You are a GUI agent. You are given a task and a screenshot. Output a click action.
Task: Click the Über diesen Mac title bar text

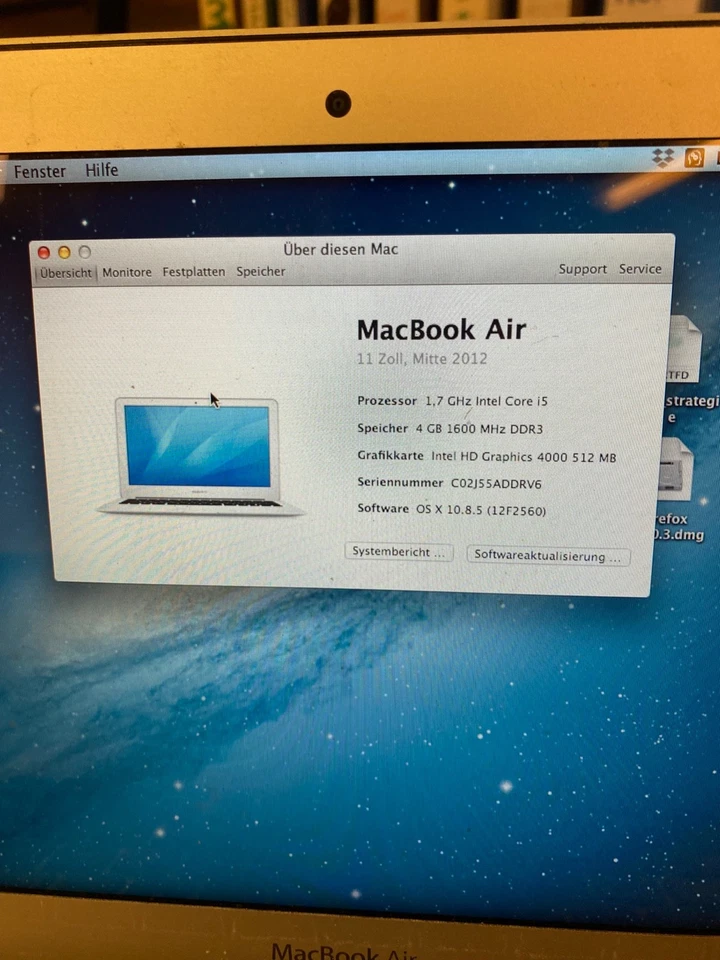pos(340,250)
